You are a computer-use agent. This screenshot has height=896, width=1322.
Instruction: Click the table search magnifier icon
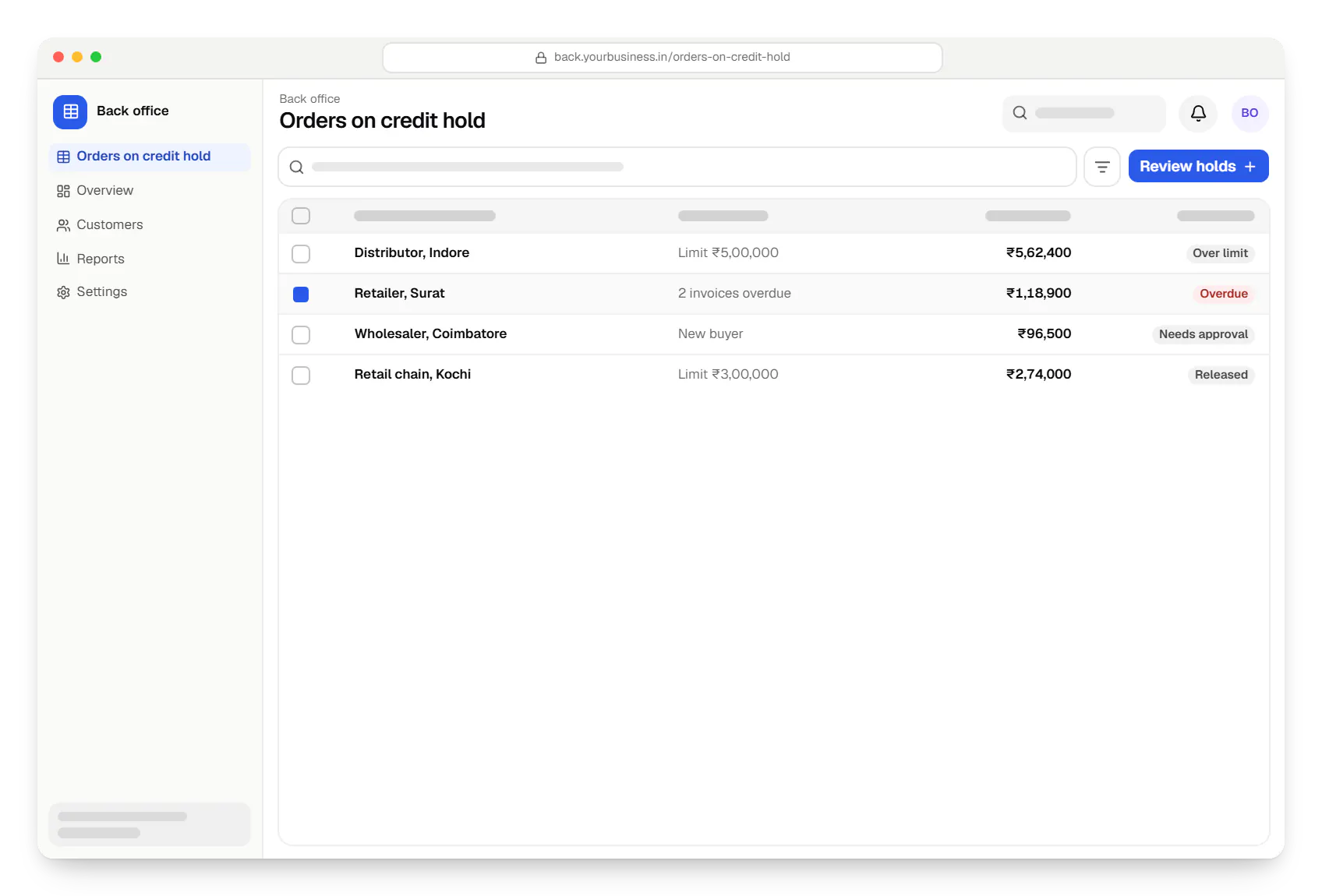[296, 167]
